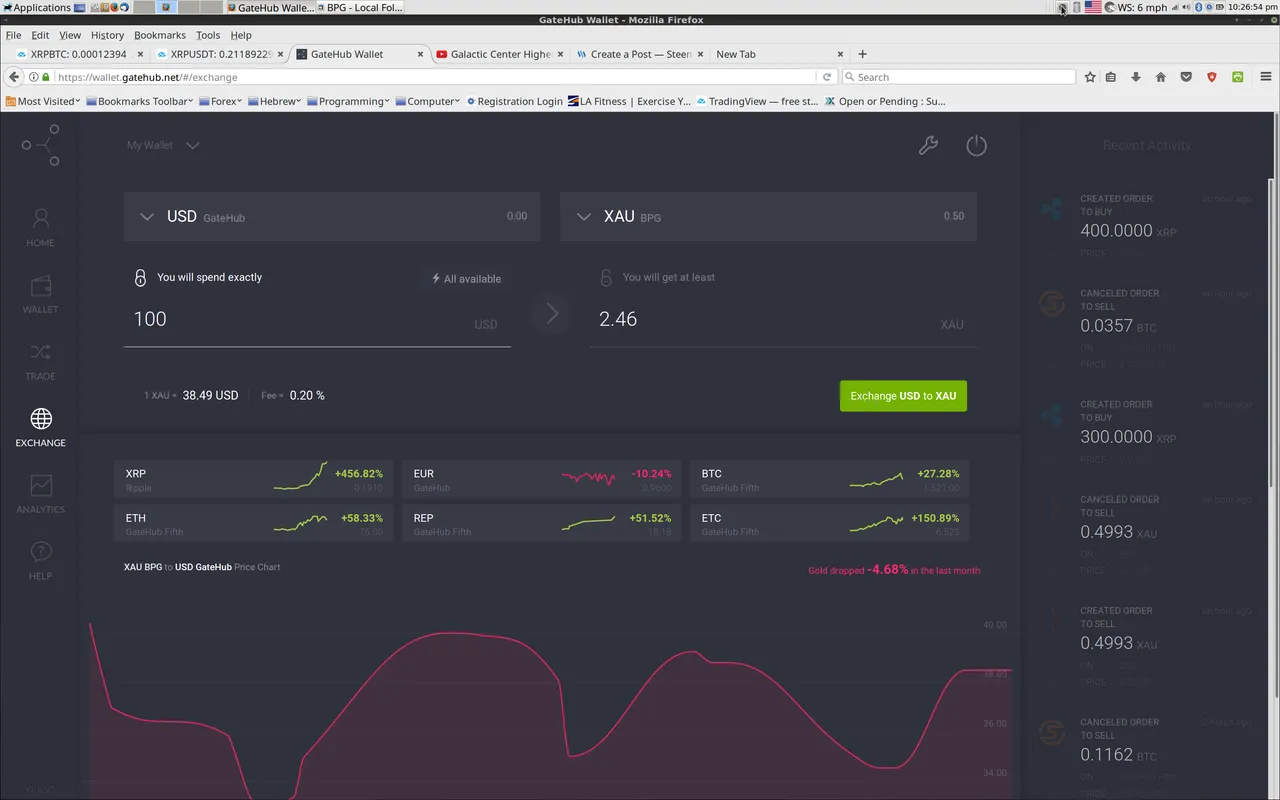Open the Analytics section in sidebar

[x=40, y=494]
